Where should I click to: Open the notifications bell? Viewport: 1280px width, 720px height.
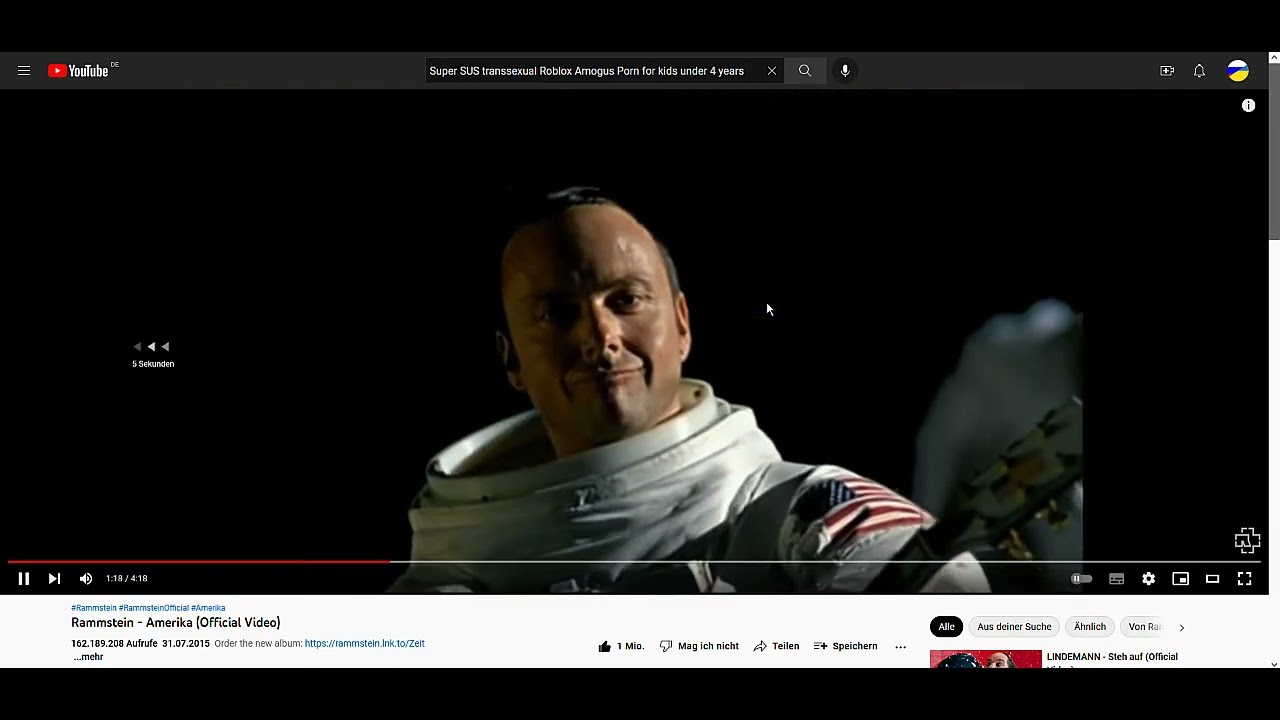1199,71
